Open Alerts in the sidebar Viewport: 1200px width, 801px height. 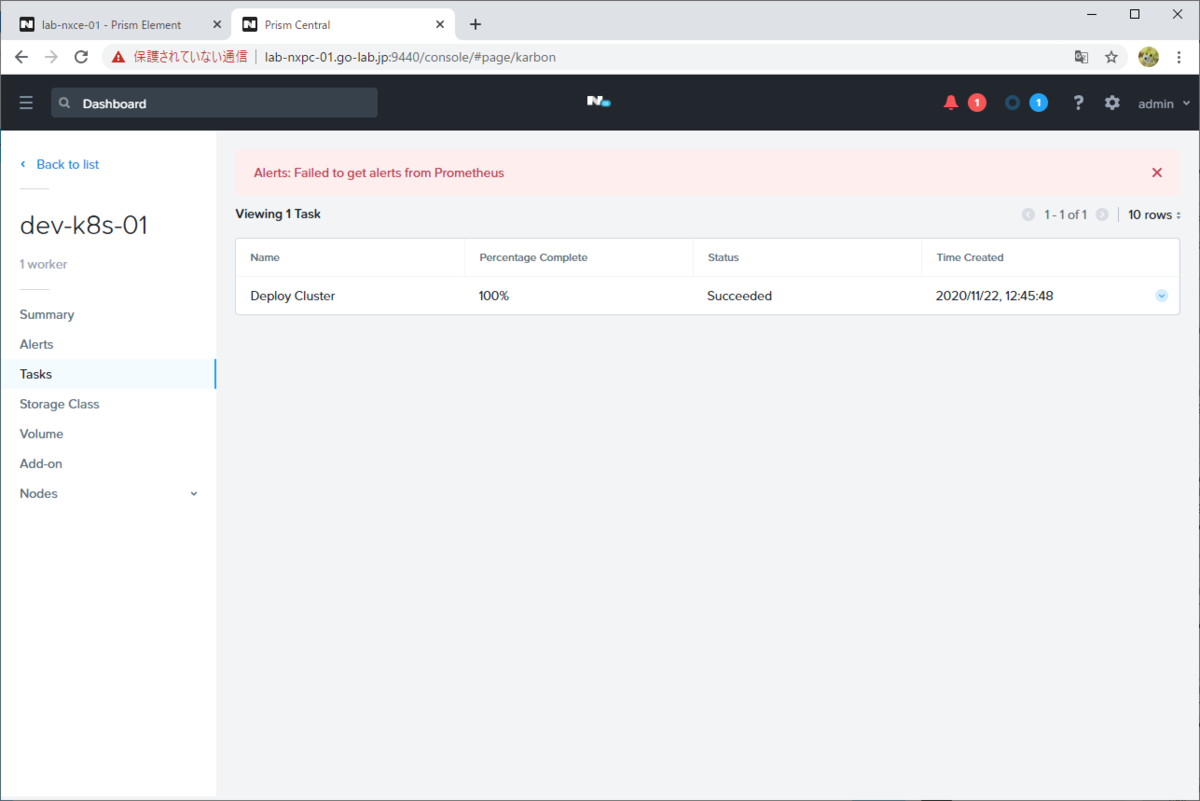point(37,344)
